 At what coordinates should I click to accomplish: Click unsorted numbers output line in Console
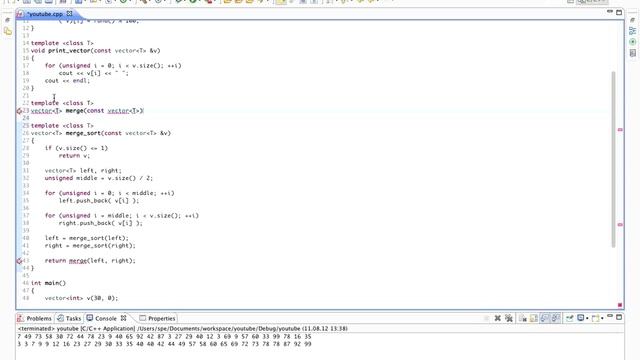coord(164,337)
